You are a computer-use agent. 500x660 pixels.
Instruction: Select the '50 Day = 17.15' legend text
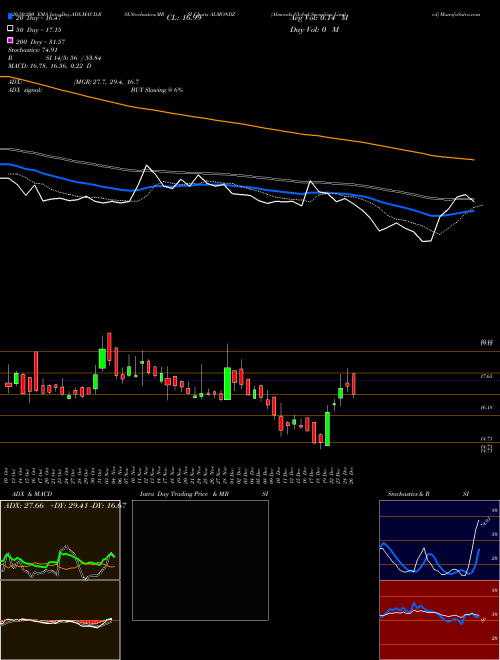tap(39, 30)
